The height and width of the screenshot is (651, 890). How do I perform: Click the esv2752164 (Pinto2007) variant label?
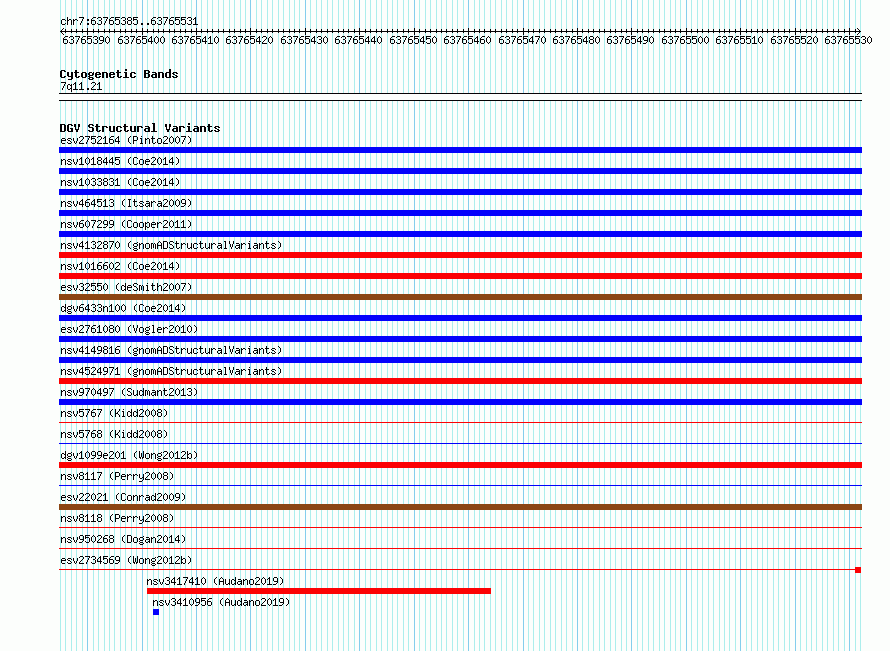coord(126,140)
